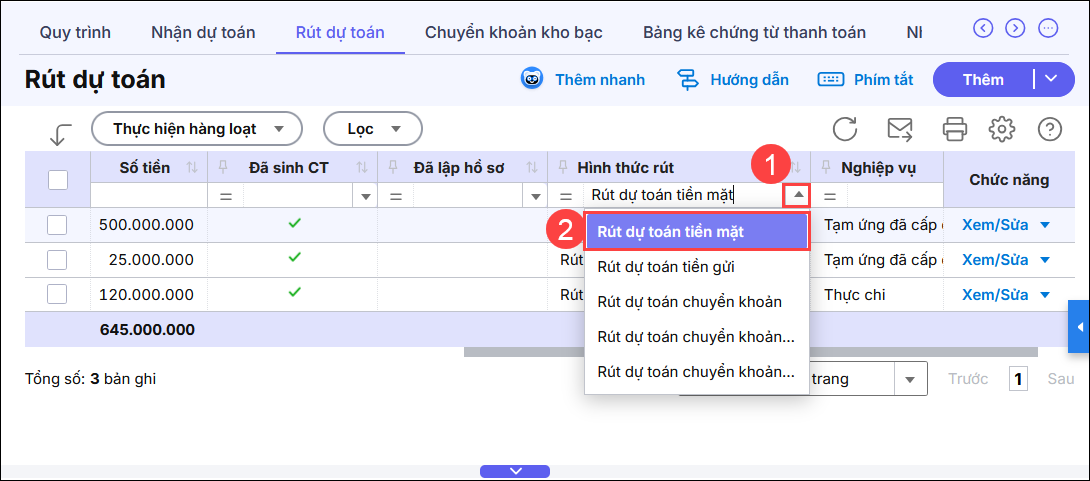Check the 500.000.000 row checkbox
1090x481 pixels.
point(57,225)
